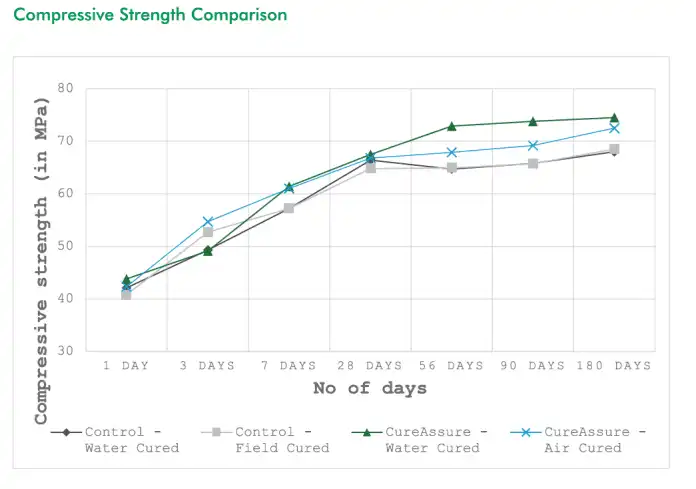Click the "No of days" axis title

tap(369, 388)
